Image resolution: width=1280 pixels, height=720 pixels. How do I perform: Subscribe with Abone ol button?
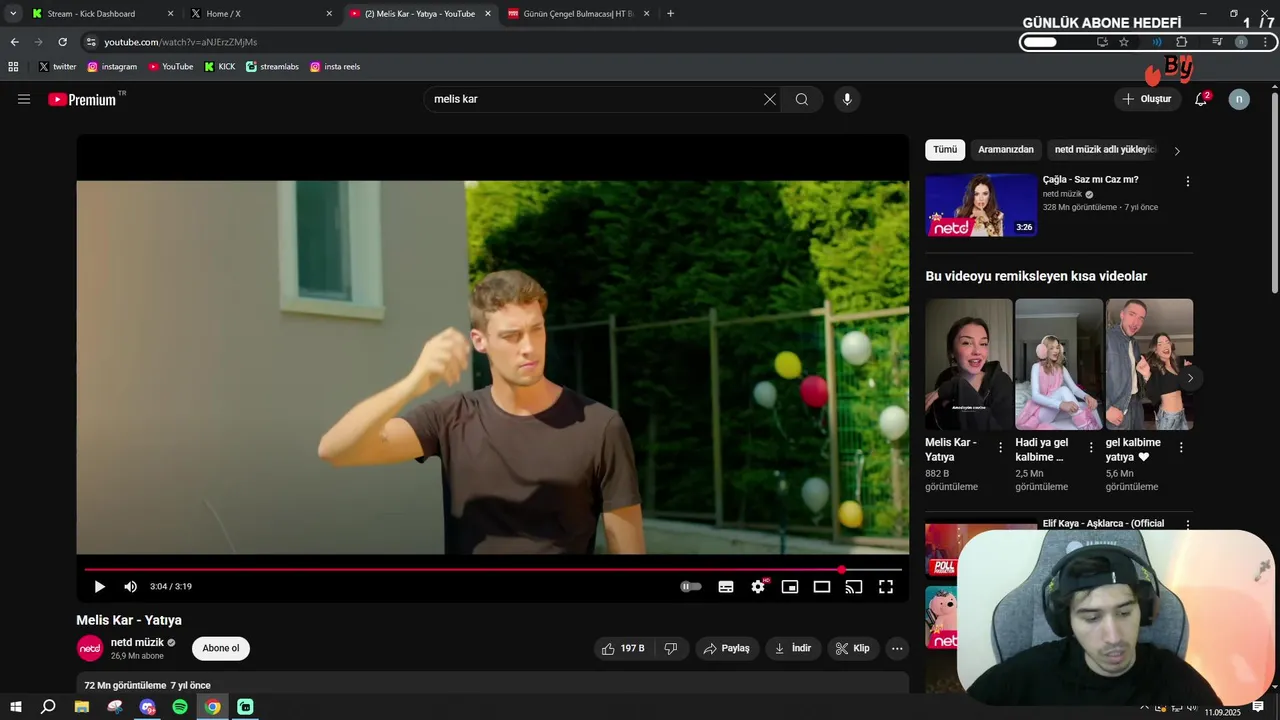pyautogui.click(x=221, y=648)
